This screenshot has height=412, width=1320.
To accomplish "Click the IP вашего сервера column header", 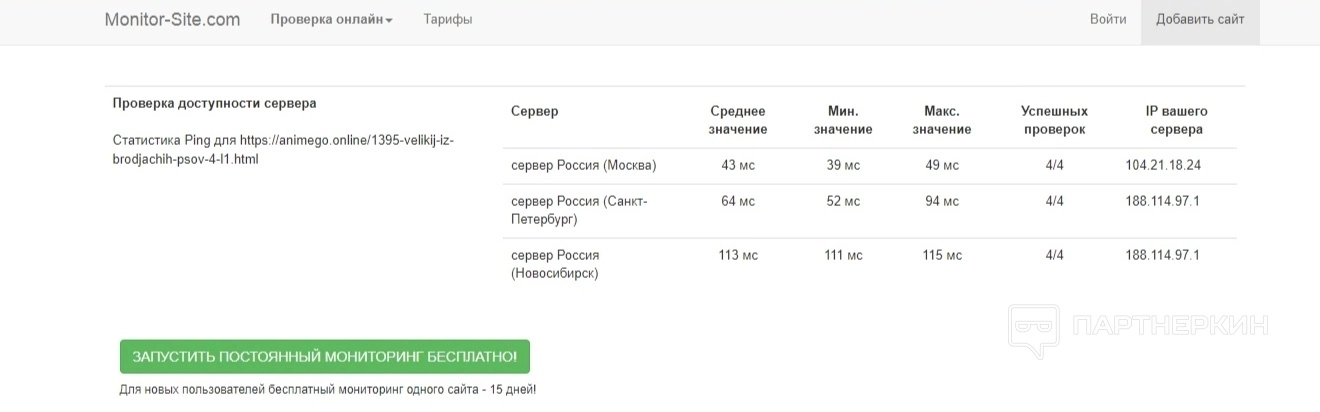I will [x=1177, y=120].
